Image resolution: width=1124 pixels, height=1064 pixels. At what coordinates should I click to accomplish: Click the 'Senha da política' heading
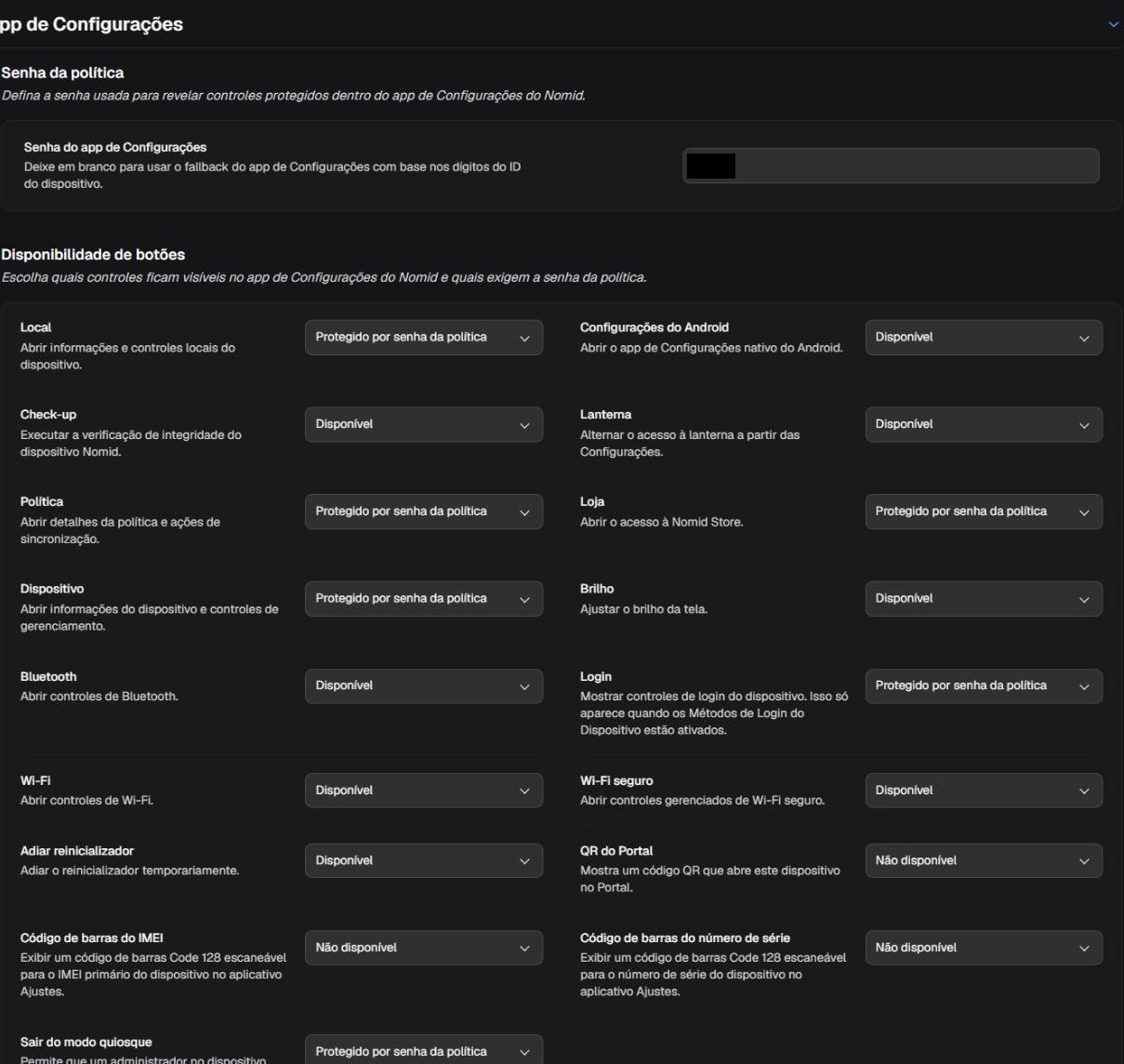pyautogui.click(x=62, y=73)
